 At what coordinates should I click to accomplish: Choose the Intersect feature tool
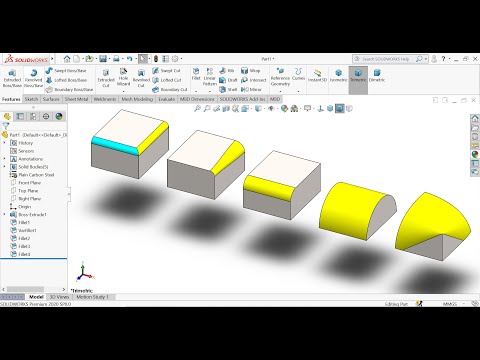(x=253, y=80)
